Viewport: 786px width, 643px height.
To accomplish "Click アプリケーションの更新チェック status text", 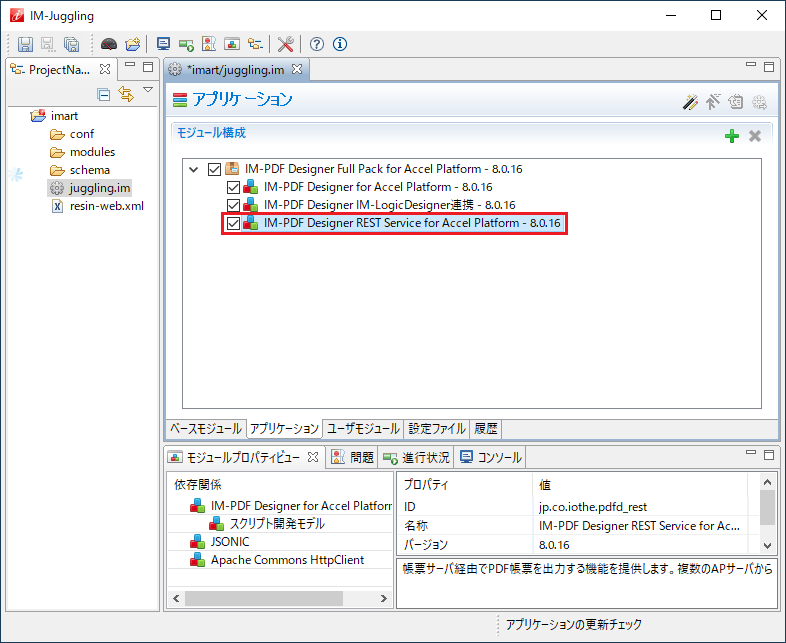I will [x=573, y=625].
